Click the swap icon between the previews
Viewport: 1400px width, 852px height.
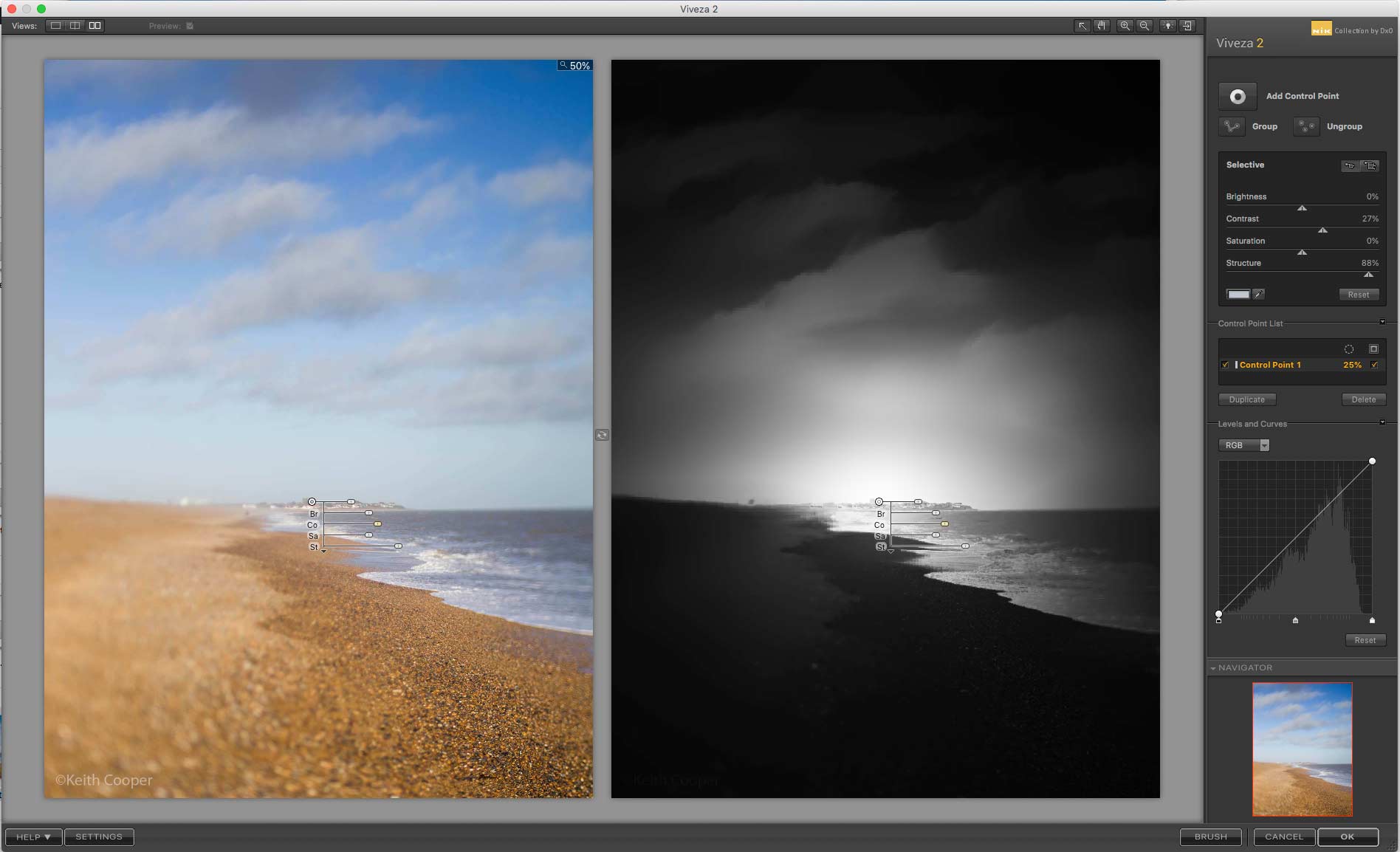(602, 435)
